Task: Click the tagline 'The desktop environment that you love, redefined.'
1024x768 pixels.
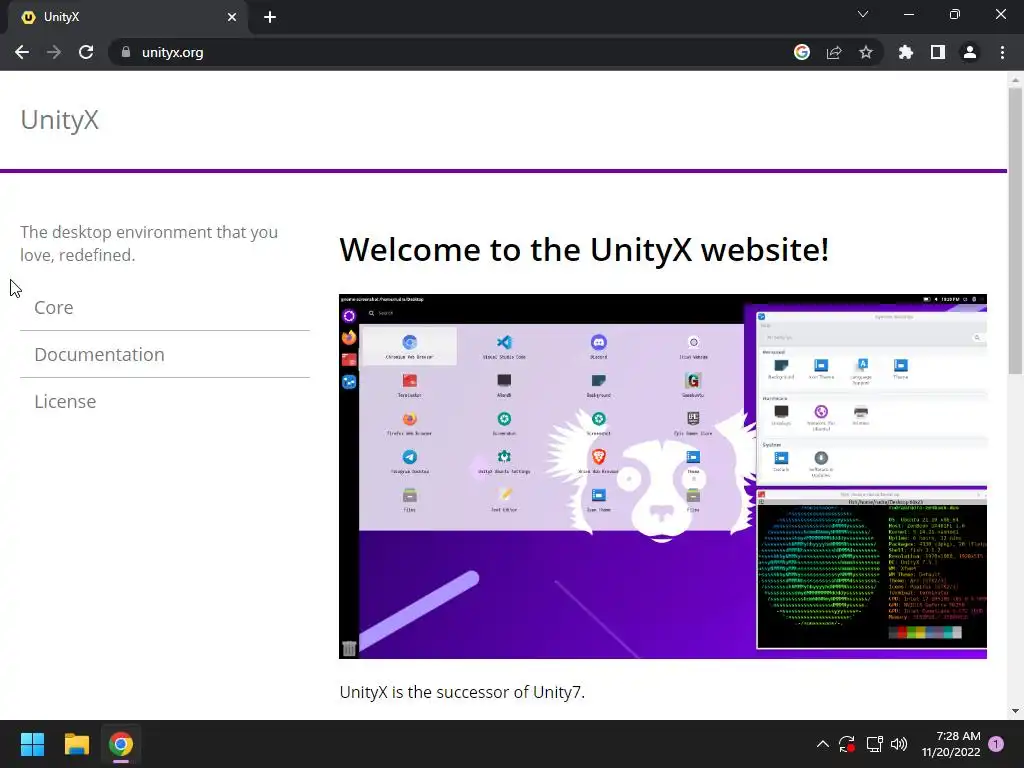Action: 149,244
